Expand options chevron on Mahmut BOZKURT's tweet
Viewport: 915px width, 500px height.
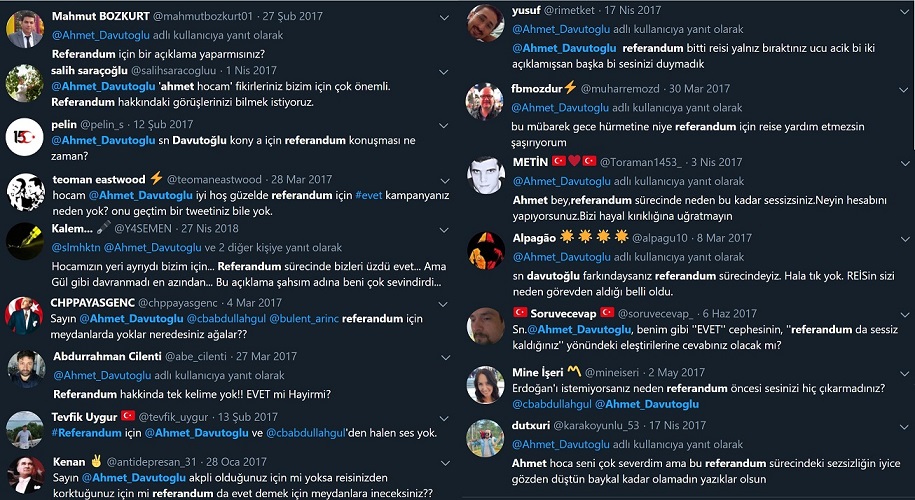[x=444, y=18]
